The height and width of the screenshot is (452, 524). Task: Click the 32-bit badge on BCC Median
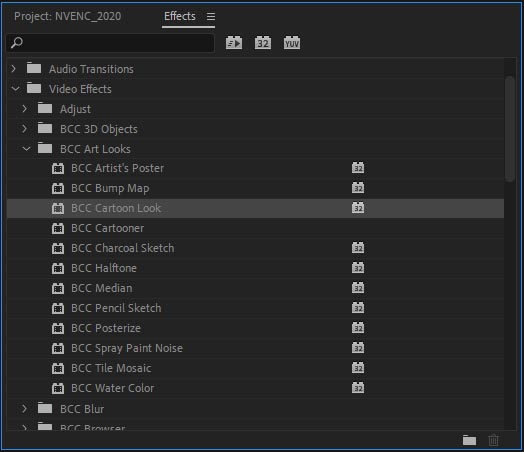pos(358,288)
